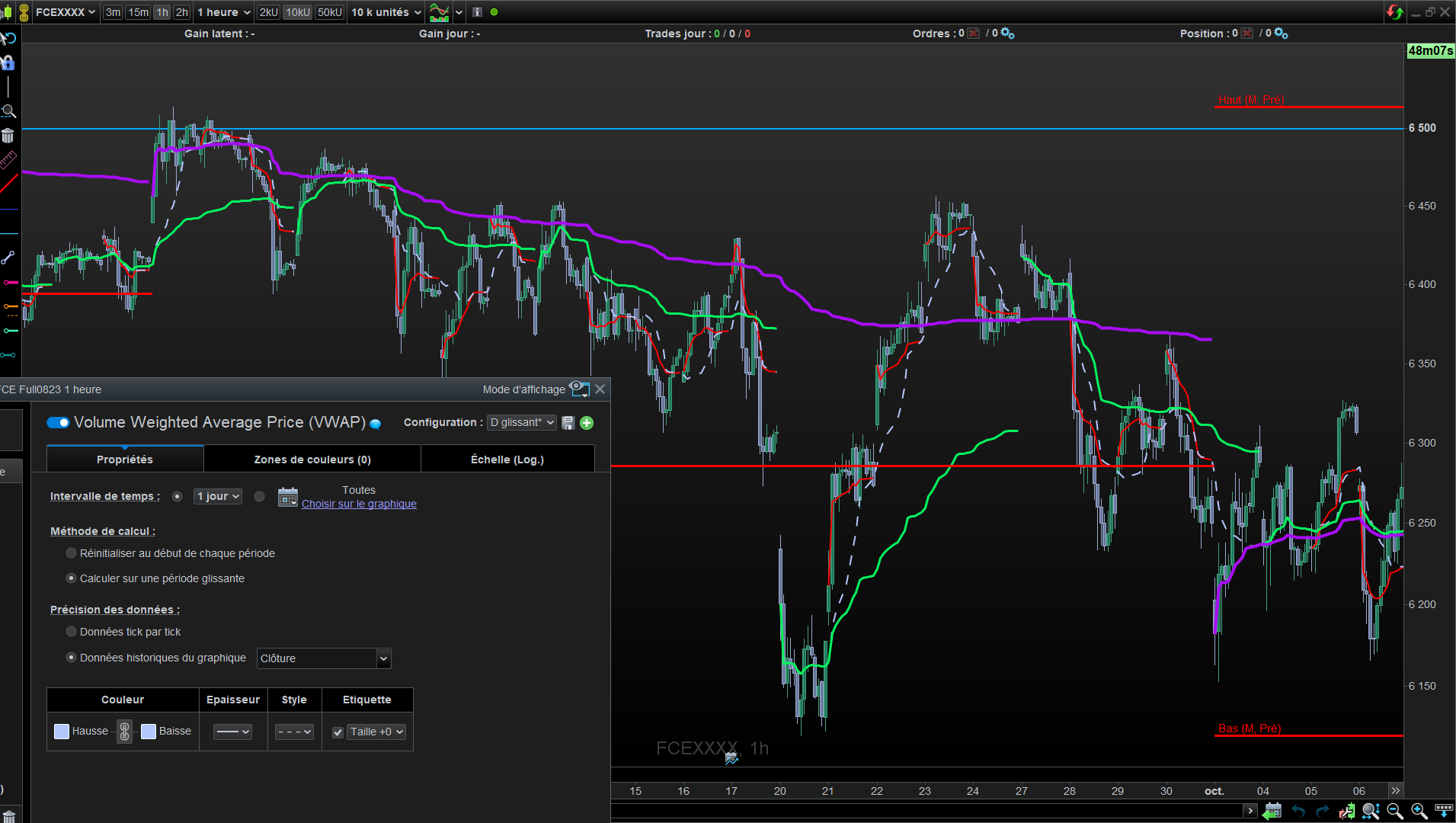This screenshot has height=823, width=1456.
Task: Save the VWAP configuration with floppy icon
Action: pos(568,423)
